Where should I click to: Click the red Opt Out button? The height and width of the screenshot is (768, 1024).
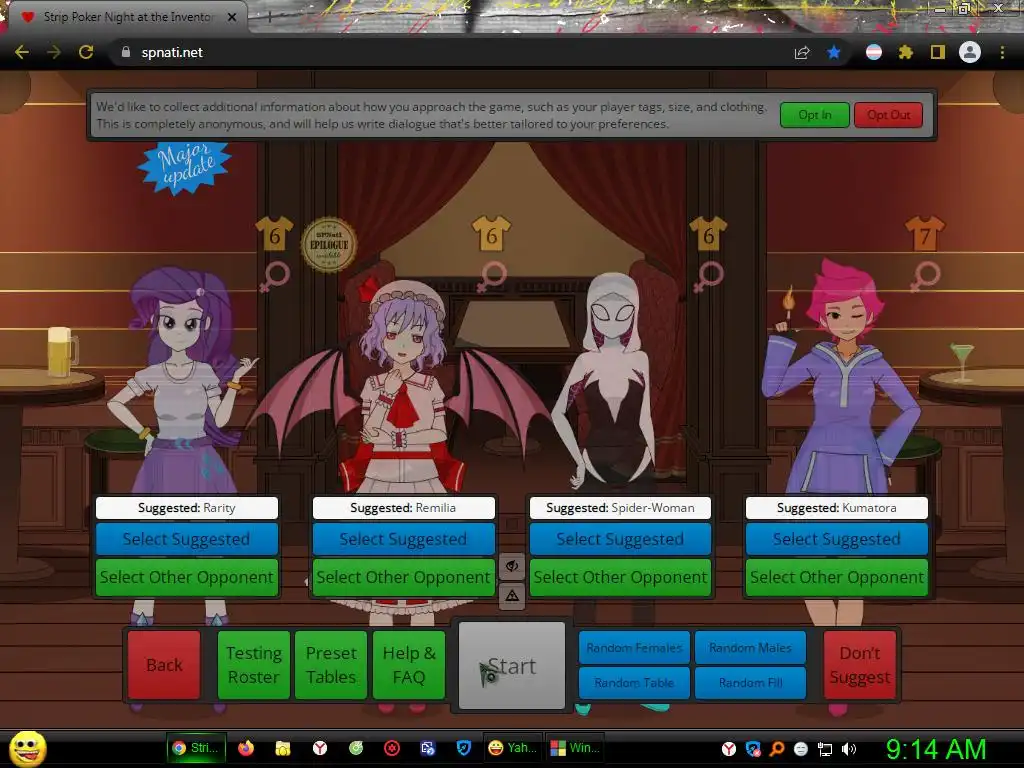(x=889, y=115)
